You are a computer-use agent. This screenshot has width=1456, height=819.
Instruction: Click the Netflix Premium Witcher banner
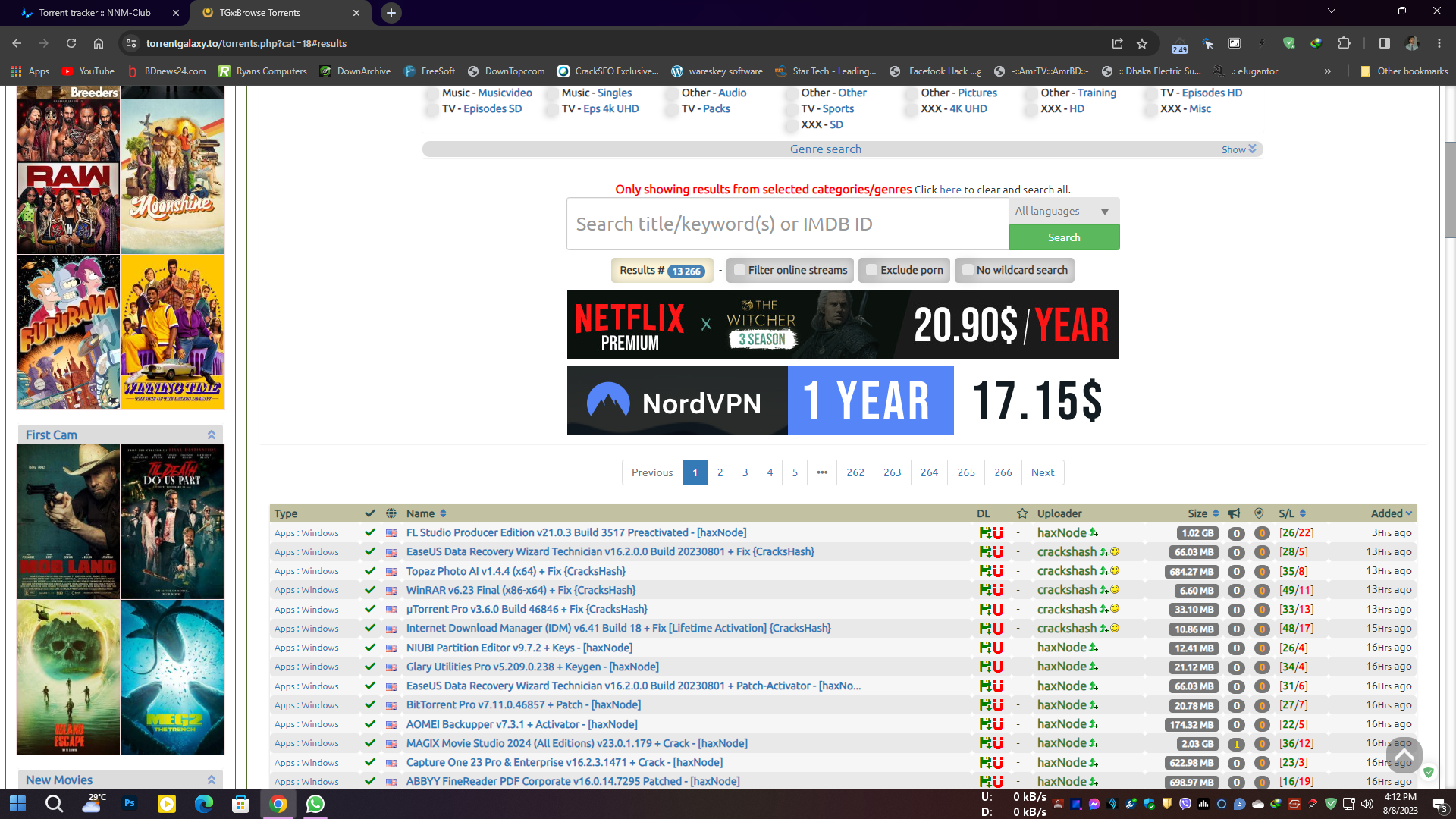tap(843, 325)
